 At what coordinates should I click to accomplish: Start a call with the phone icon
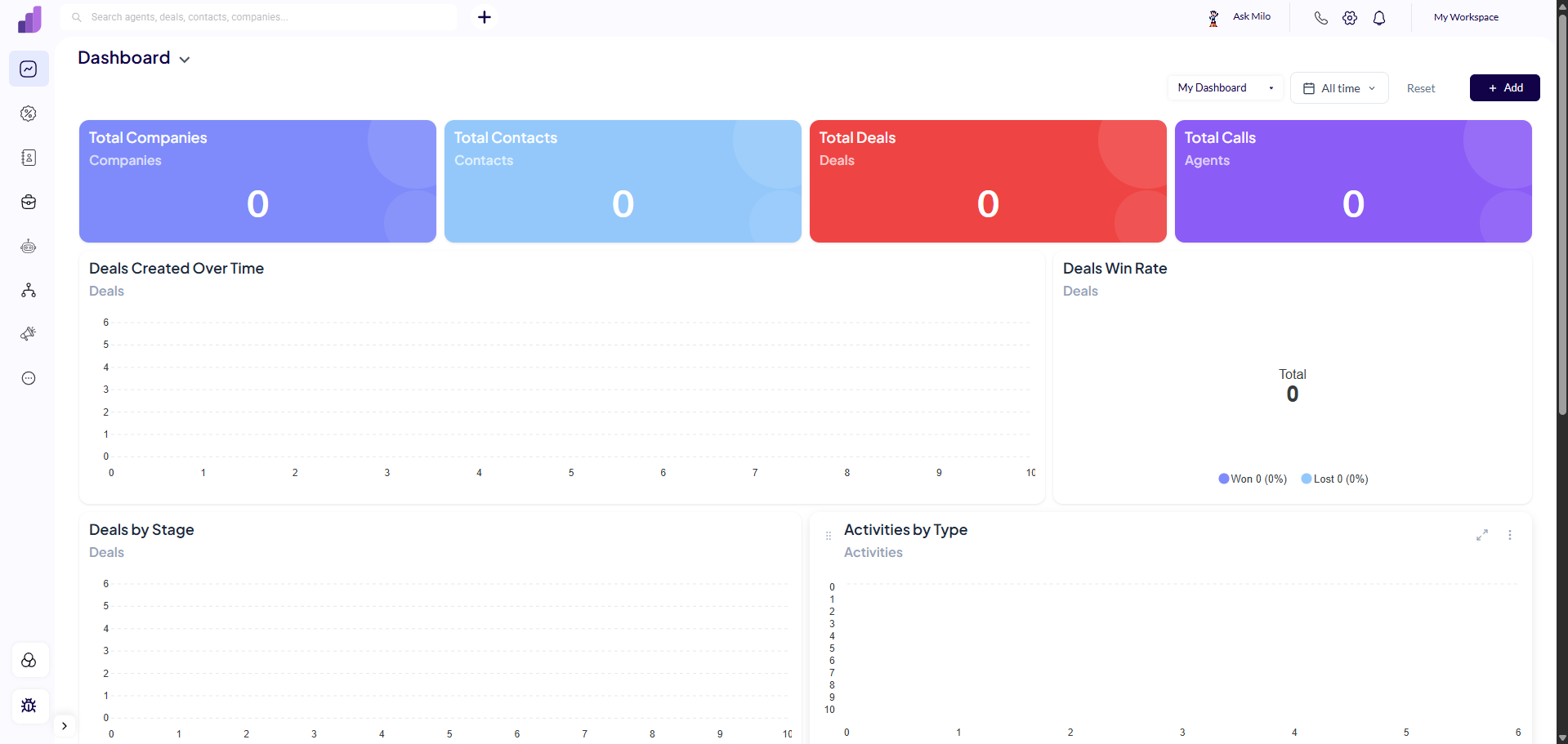tap(1320, 17)
